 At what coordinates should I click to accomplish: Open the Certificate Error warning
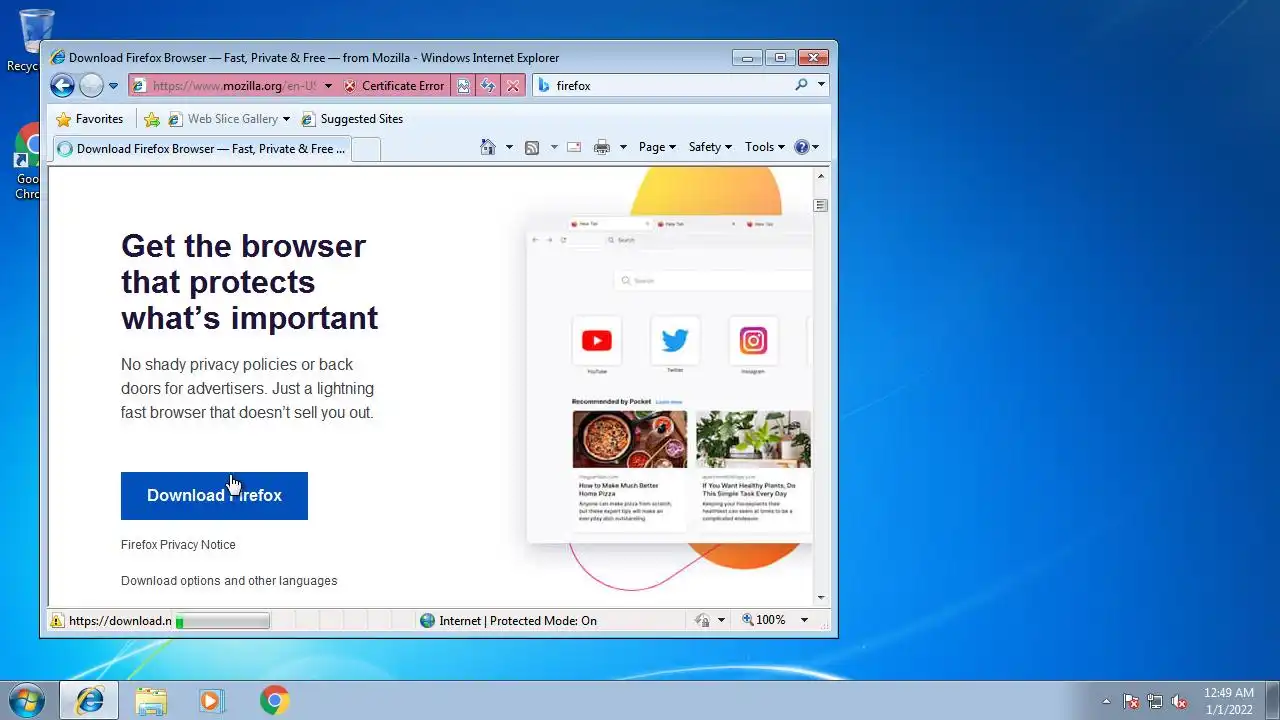coord(394,86)
